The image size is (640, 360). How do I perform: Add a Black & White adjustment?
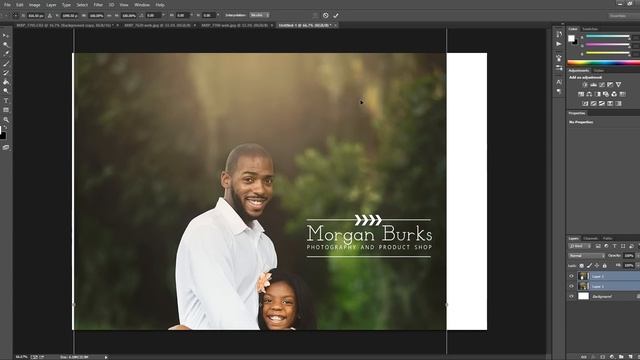pyautogui.click(x=598, y=94)
